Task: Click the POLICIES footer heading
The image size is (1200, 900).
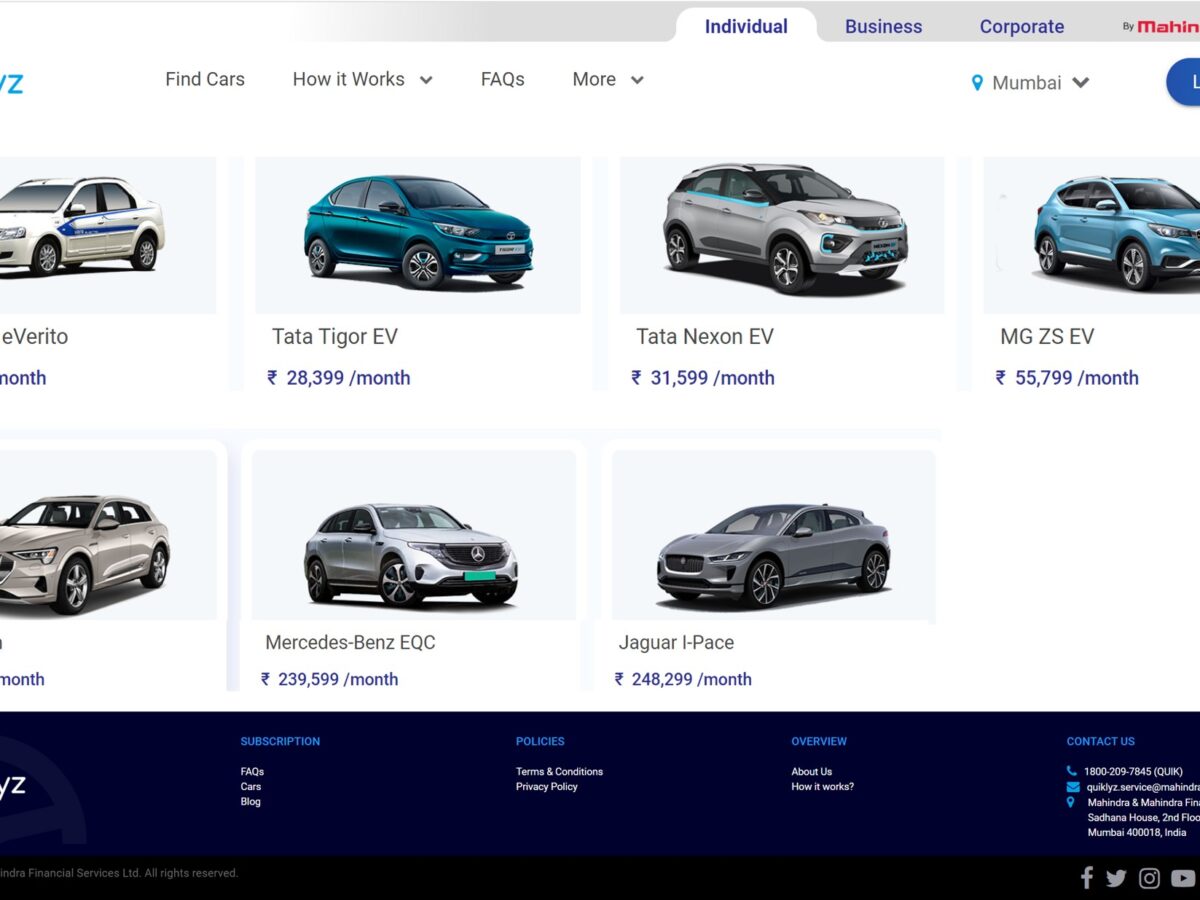Action: [540, 742]
